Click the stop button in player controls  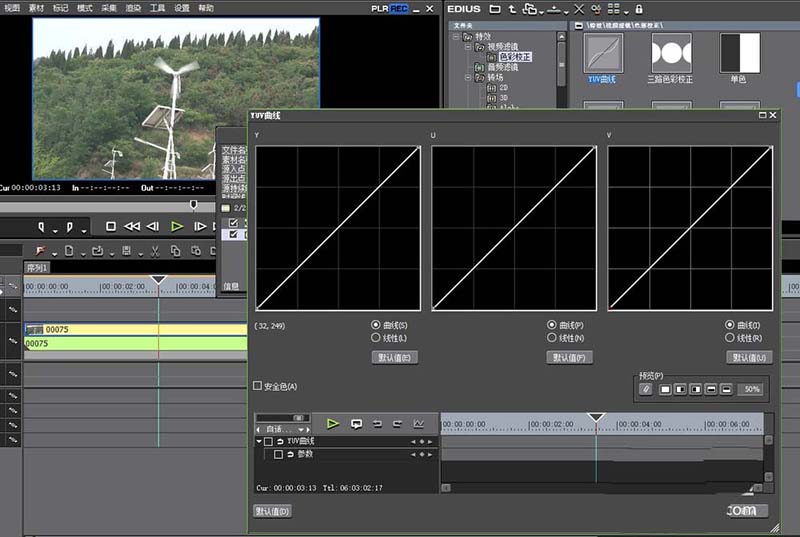[x=111, y=227]
